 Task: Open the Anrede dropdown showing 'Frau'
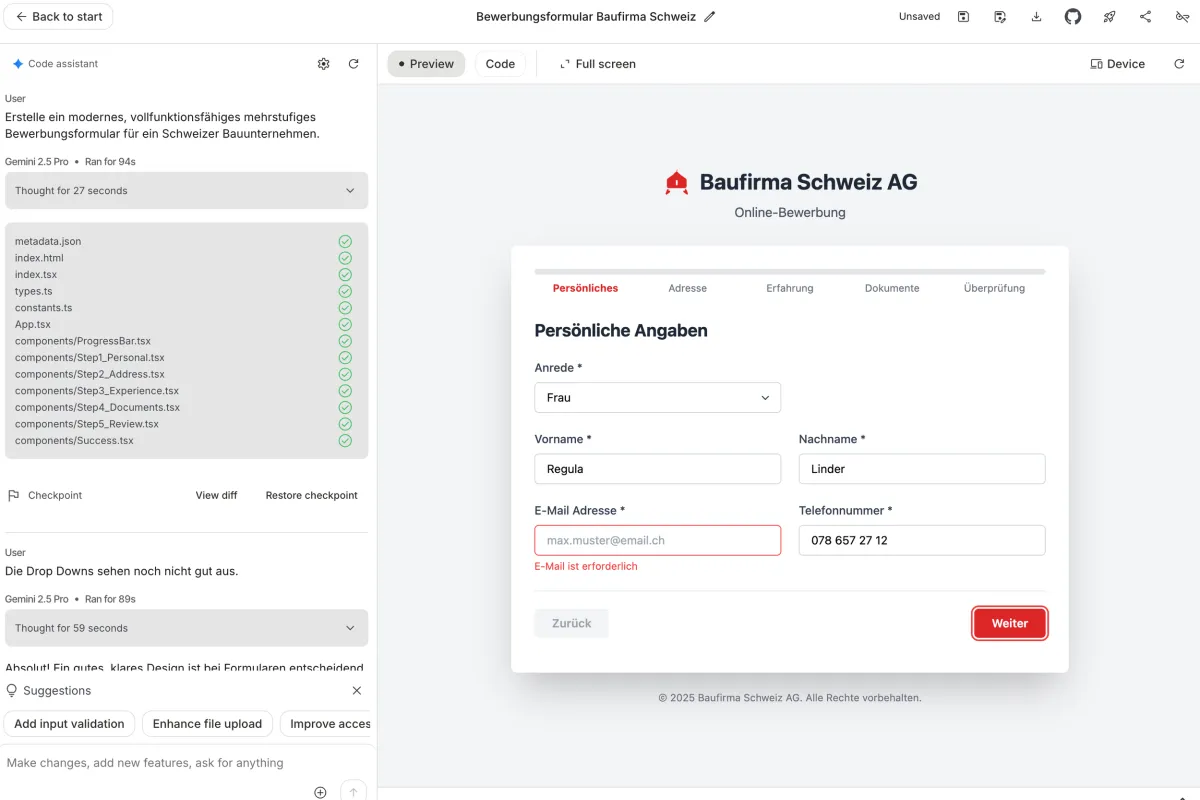[x=657, y=397]
